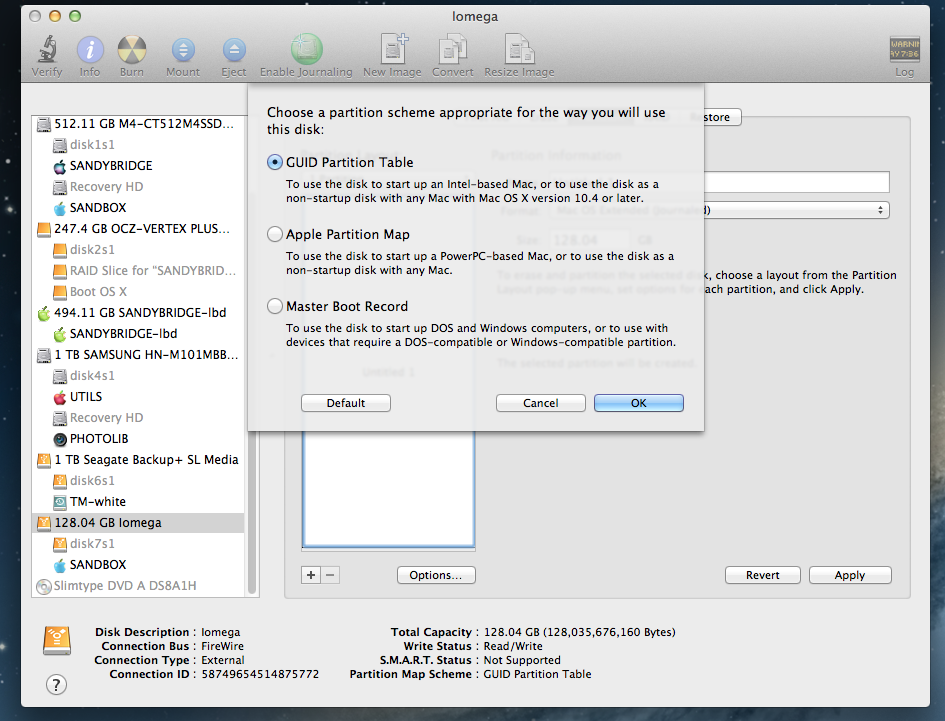Screen dimensions: 945x721
Task: Select Apple Partition Map radio button
Action: tap(275, 234)
